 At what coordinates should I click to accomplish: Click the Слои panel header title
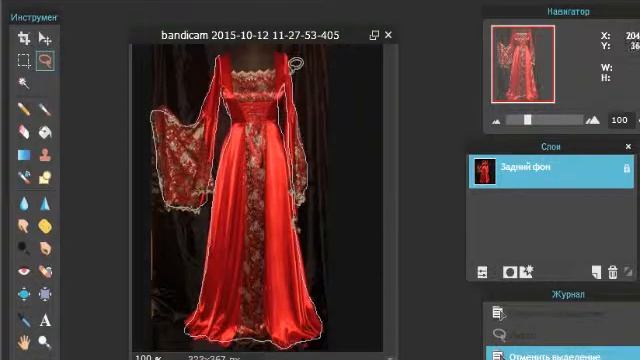pyautogui.click(x=551, y=147)
